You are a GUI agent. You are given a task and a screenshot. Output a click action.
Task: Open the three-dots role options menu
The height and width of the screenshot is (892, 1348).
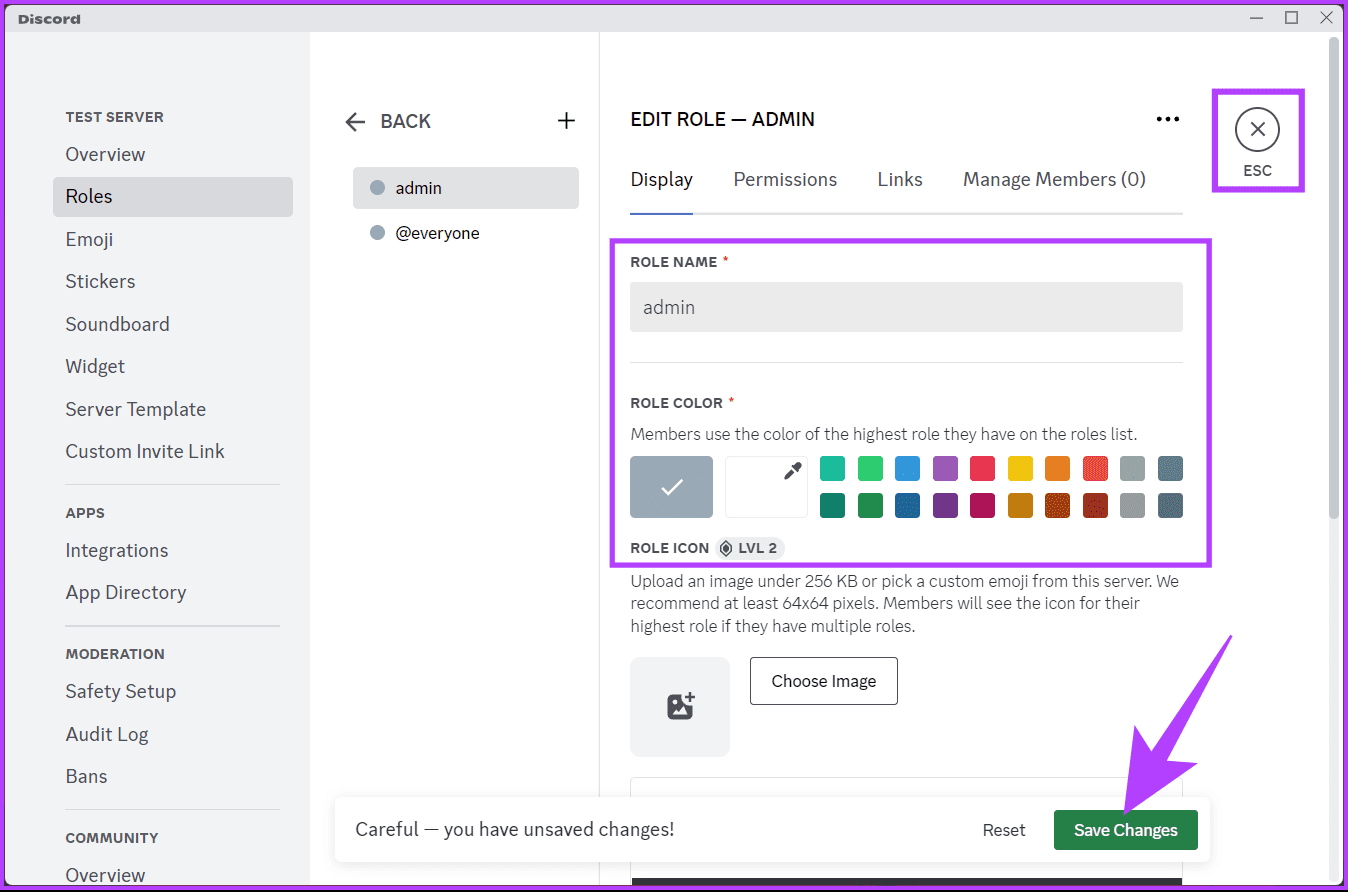click(1167, 119)
